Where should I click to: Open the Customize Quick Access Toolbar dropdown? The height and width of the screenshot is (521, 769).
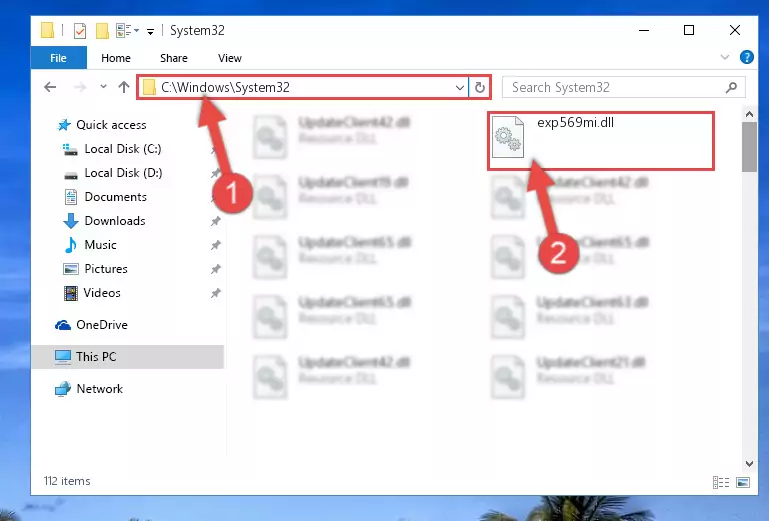151,31
